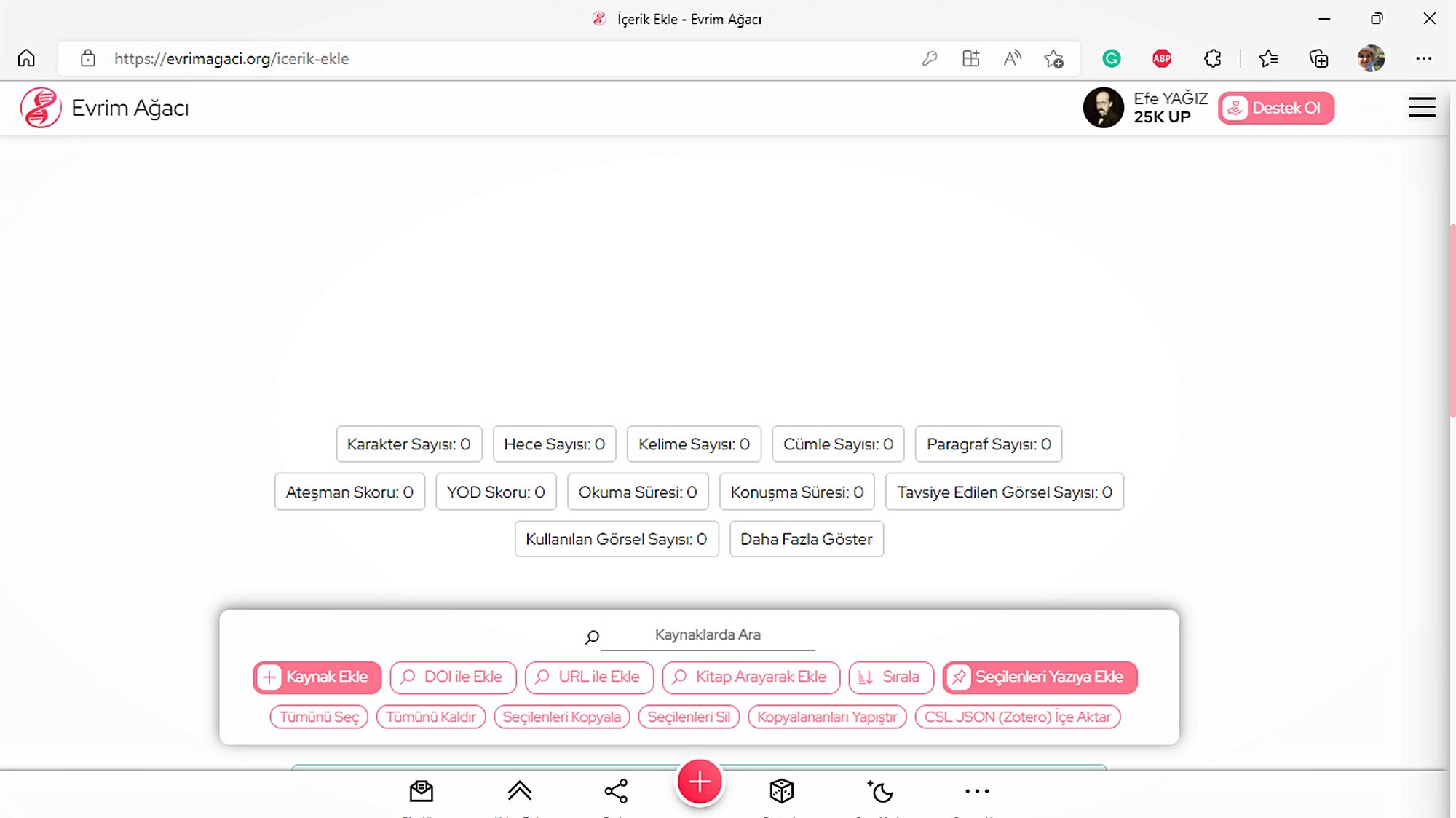
Task: Click the red plus add button
Action: (x=699, y=782)
